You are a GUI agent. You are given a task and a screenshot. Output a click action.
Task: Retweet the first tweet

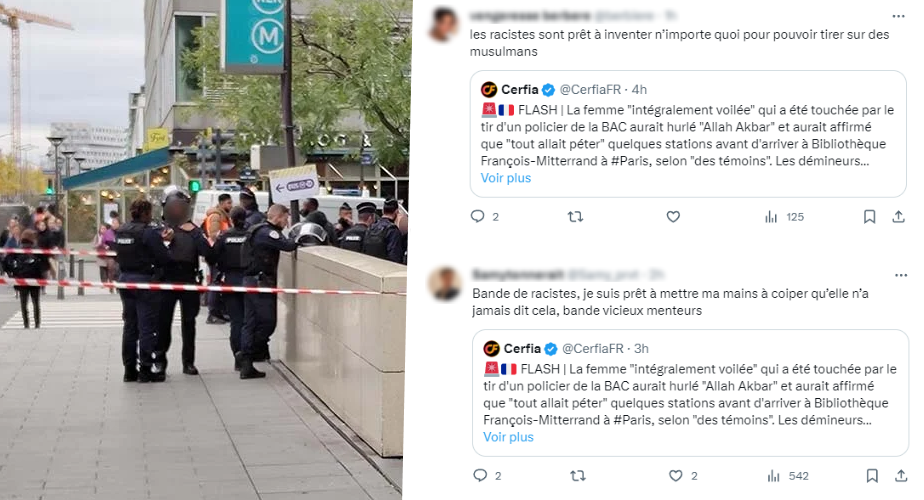point(575,217)
